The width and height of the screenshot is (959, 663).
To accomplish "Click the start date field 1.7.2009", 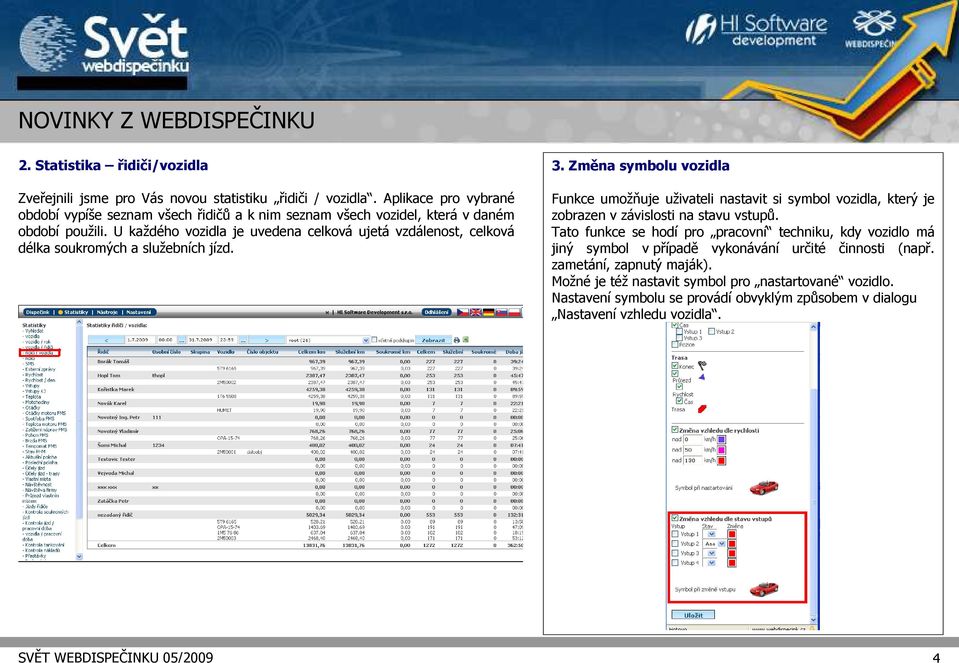I will 140,340.
